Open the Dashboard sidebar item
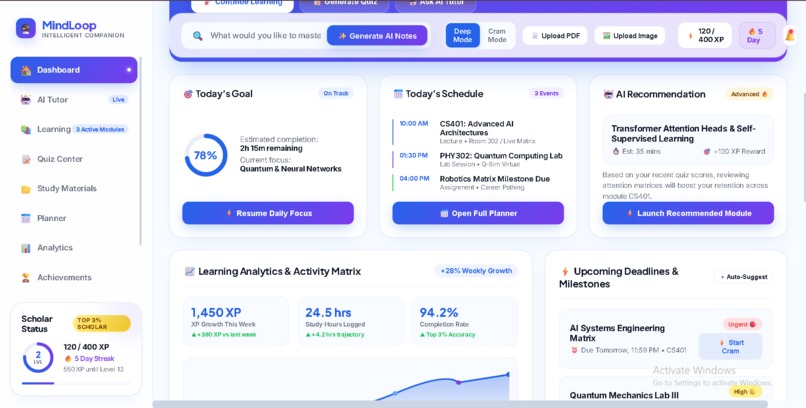The image size is (806, 408). tap(74, 70)
